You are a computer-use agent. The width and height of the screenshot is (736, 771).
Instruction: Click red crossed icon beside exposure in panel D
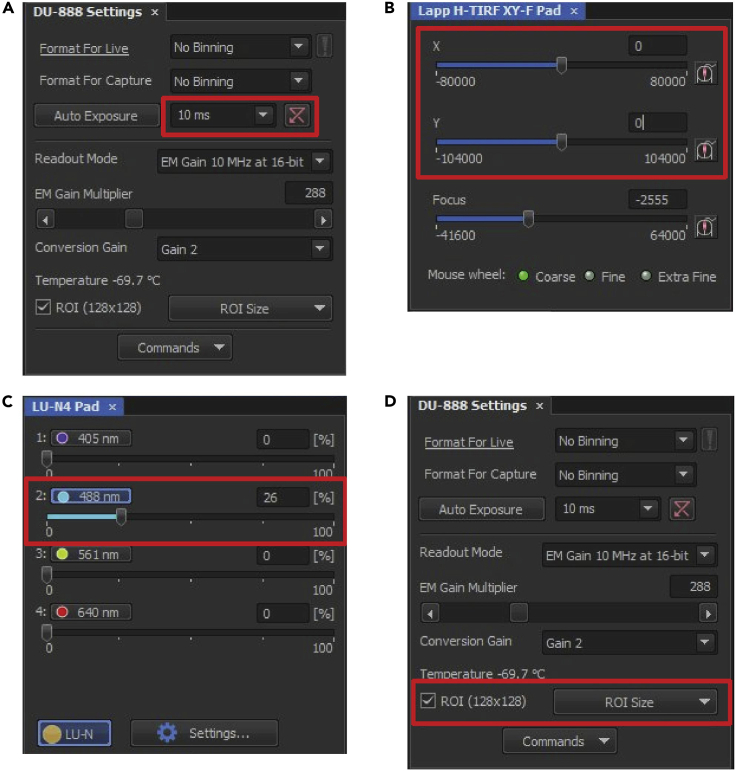681,509
